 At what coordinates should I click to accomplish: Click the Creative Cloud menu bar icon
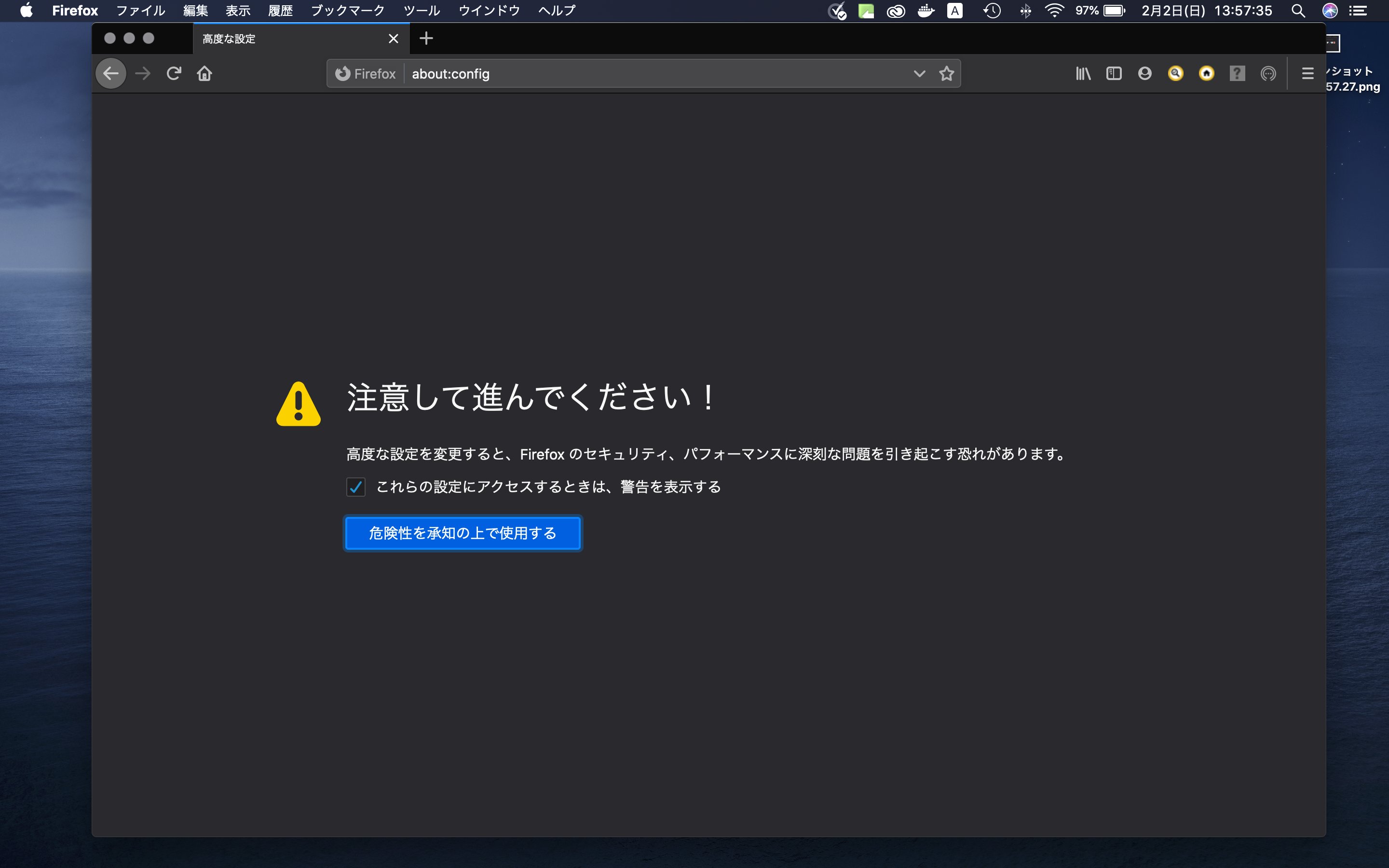click(896, 10)
